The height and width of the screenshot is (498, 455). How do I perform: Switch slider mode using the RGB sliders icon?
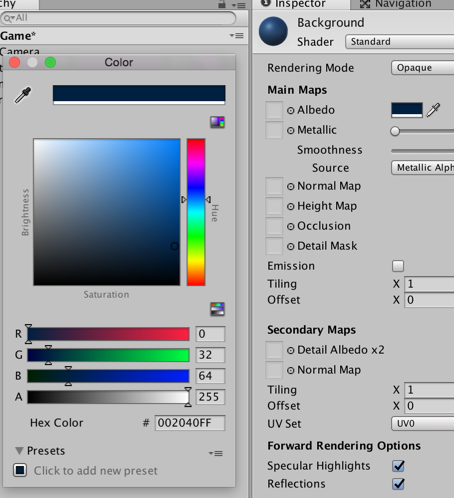tap(217, 309)
